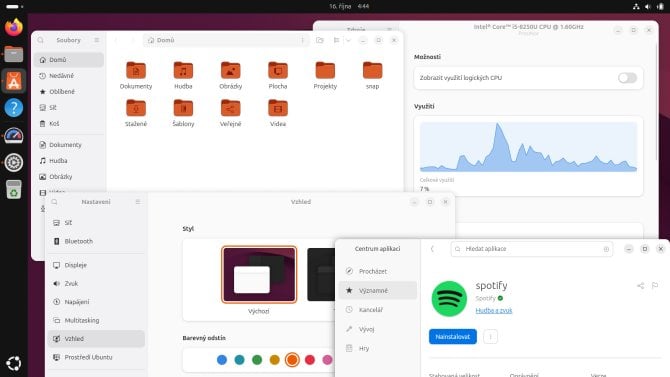This screenshot has height=377, width=670.
Task: Open Koš in Files sidebar
Action: (69, 124)
